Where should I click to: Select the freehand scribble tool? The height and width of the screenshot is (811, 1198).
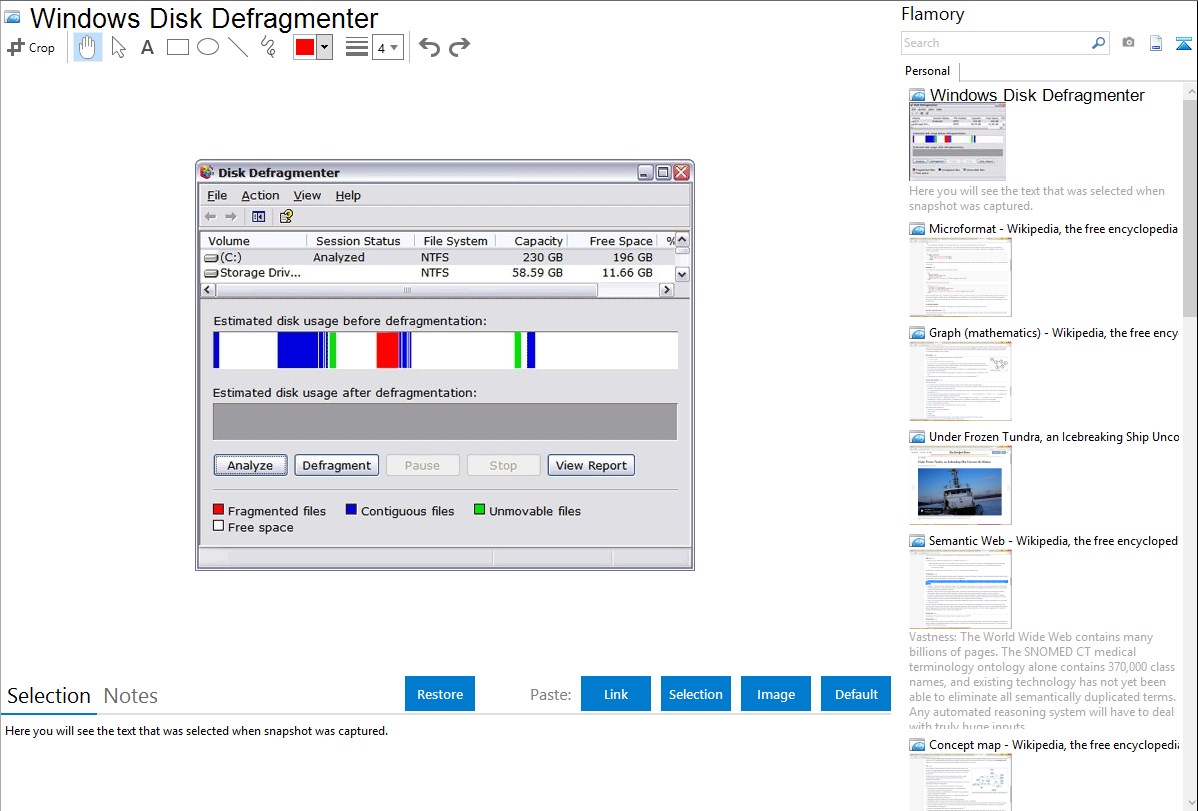268,47
